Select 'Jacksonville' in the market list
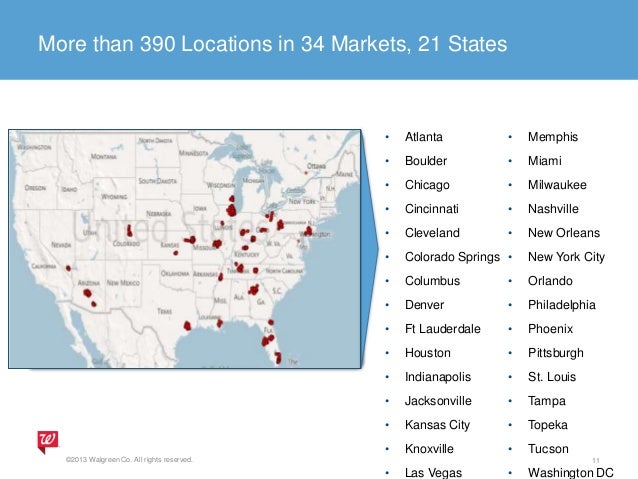 pos(438,401)
